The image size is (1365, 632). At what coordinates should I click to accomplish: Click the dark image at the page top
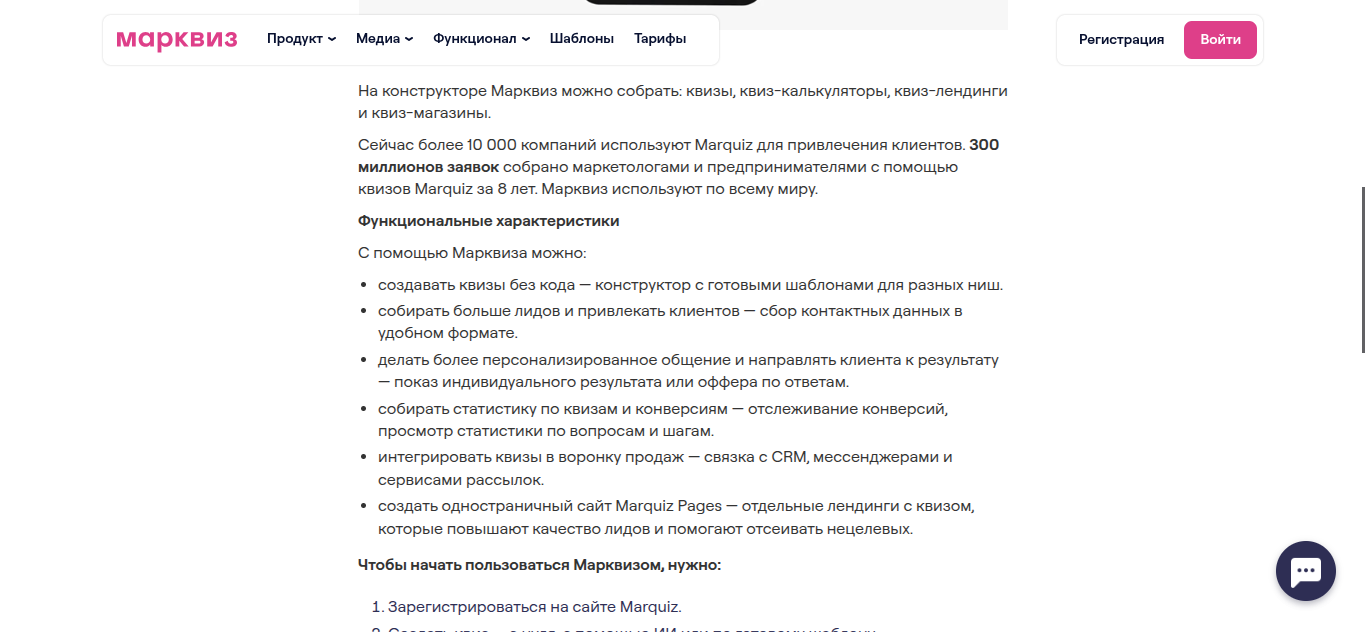[x=670, y=5]
